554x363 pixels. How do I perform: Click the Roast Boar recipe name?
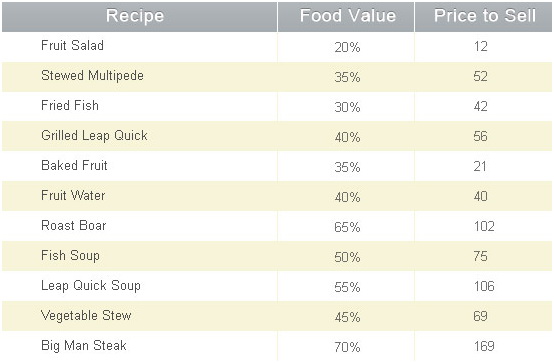point(73,226)
